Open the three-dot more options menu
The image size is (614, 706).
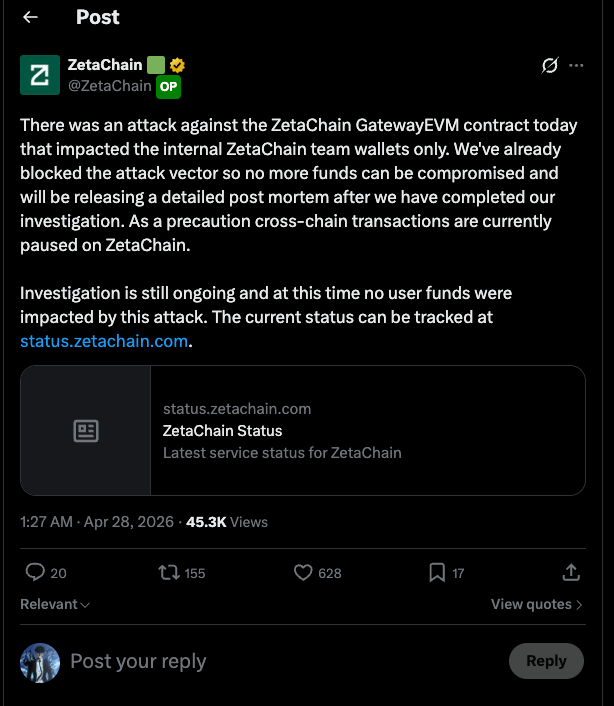point(576,66)
